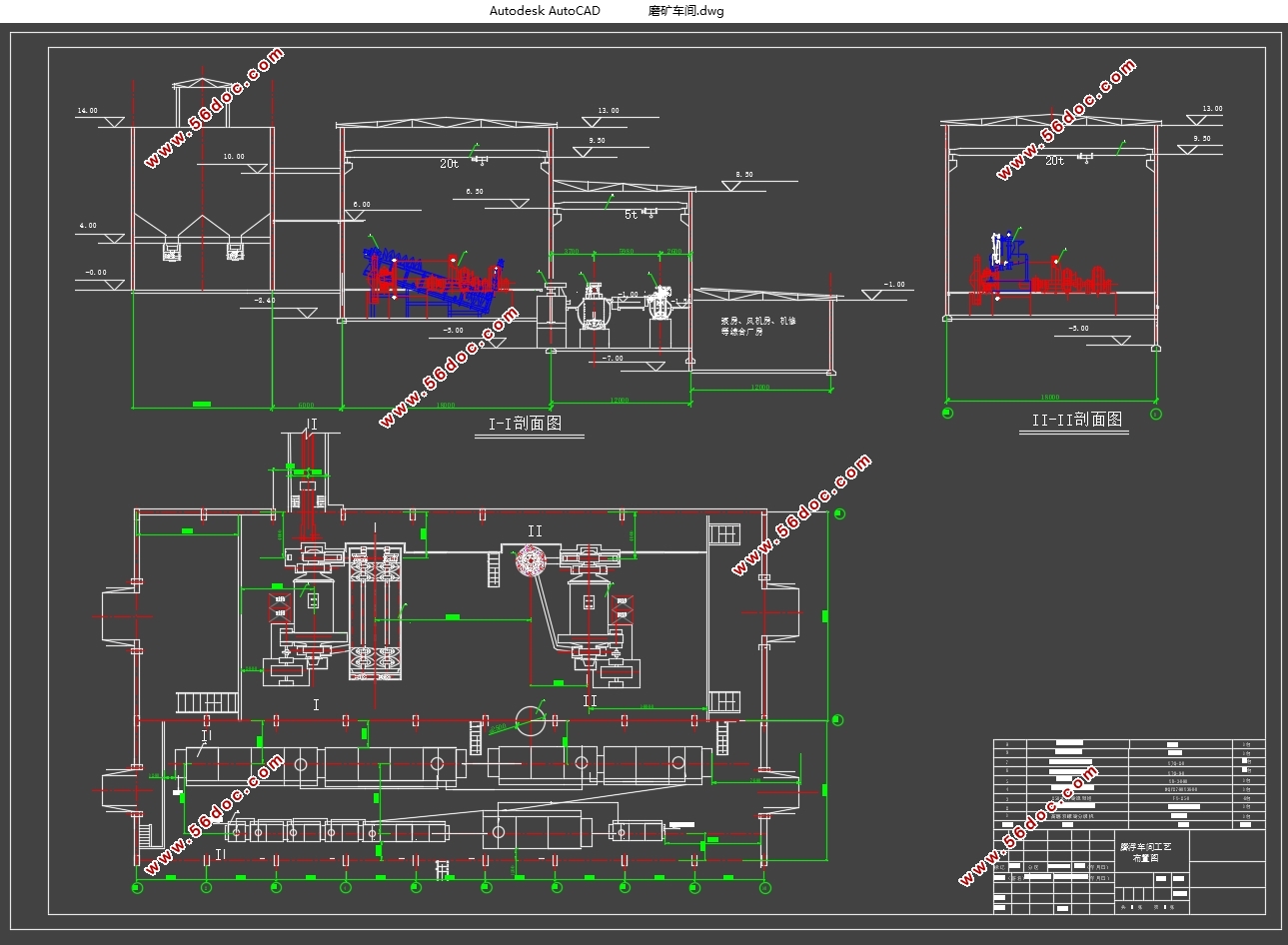1288x945 pixels.
Task: Click the Autodesk AutoCAD title text
Action: [x=545, y=11]
